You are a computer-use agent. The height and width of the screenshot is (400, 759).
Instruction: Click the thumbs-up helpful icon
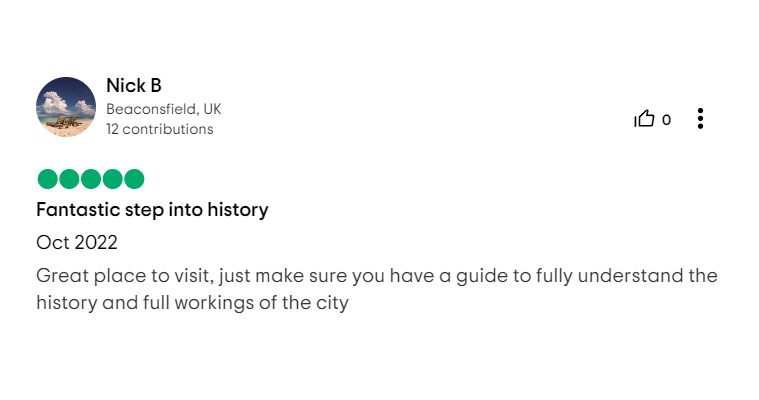[x=644, y=119]
